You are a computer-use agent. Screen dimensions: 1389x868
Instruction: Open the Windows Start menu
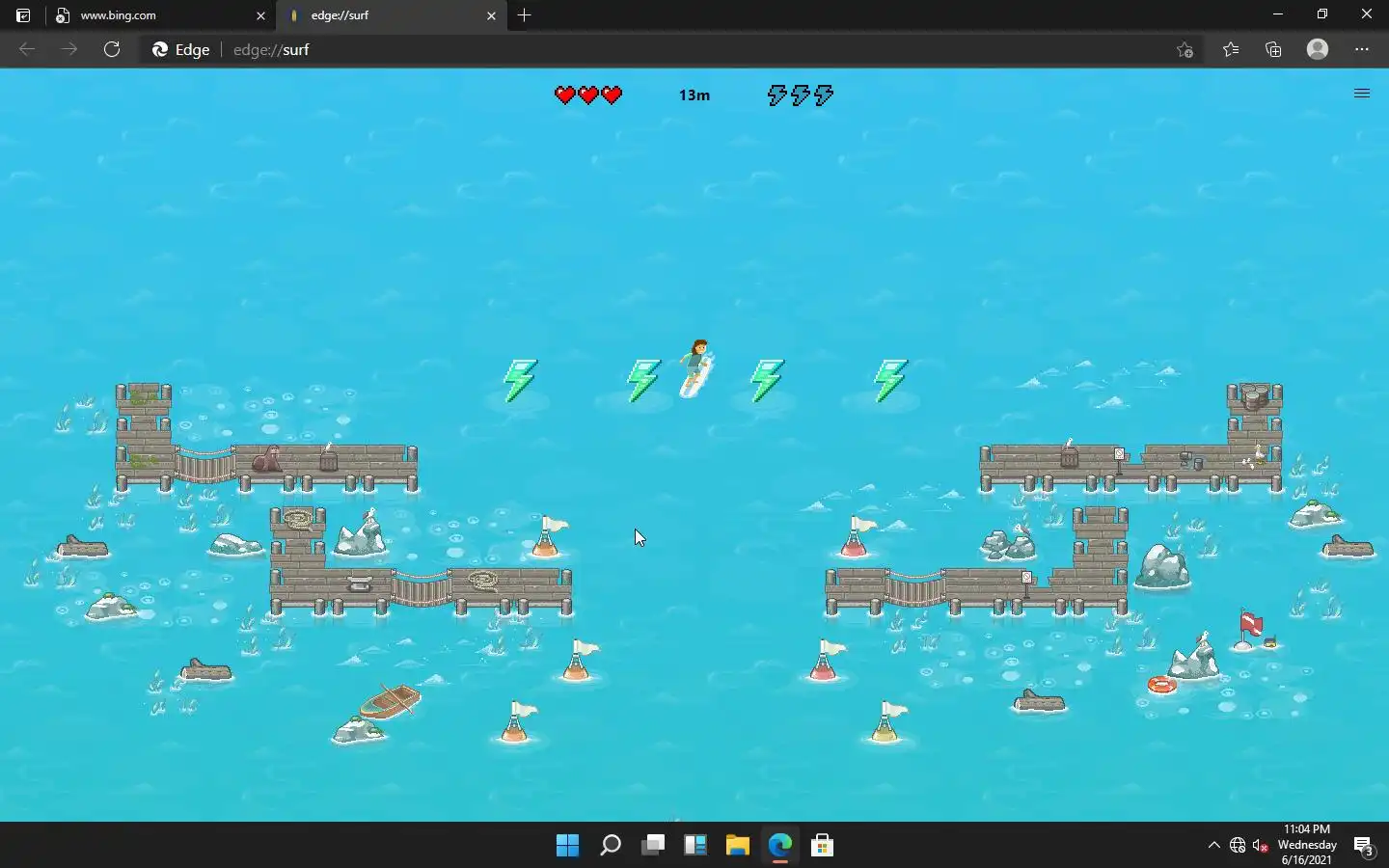[x=568, y=846]
